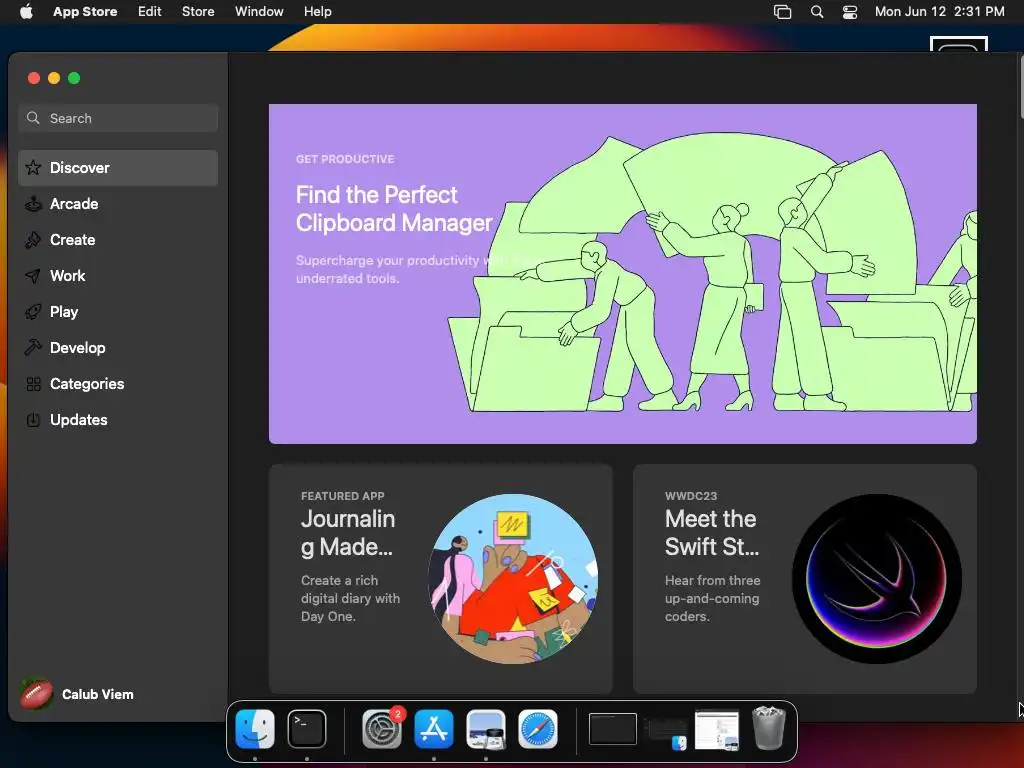Click the minimized dark window thumbnail in Dock
1024x768 pixels.
point(613,729)
